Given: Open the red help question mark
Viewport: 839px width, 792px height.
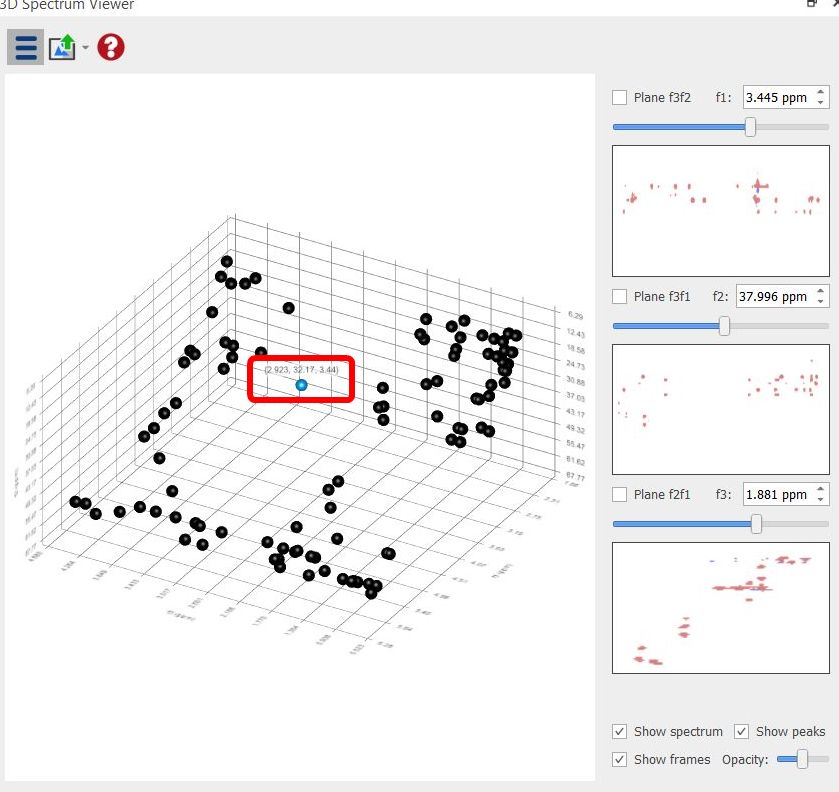Looking at the screenshot, I should click(111, 47).
